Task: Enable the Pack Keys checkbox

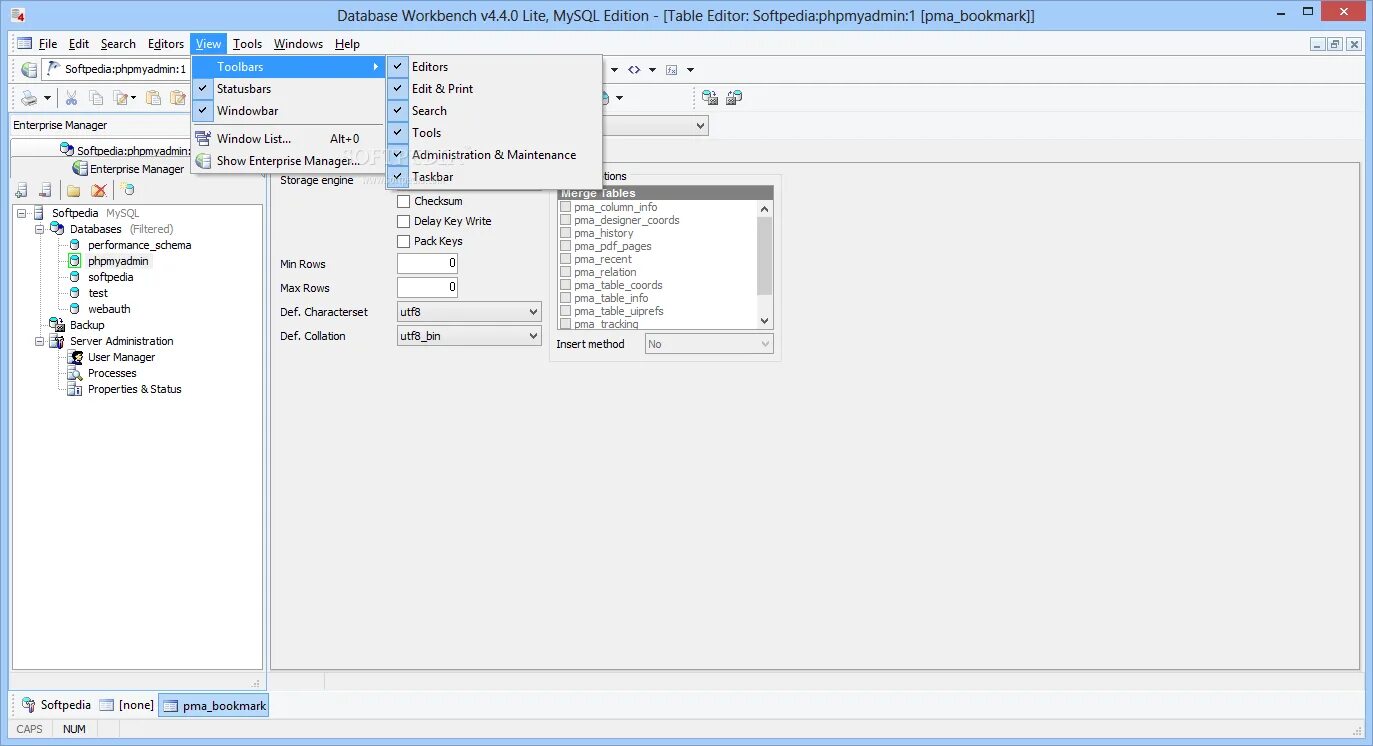Action: [x=404, y=241]
